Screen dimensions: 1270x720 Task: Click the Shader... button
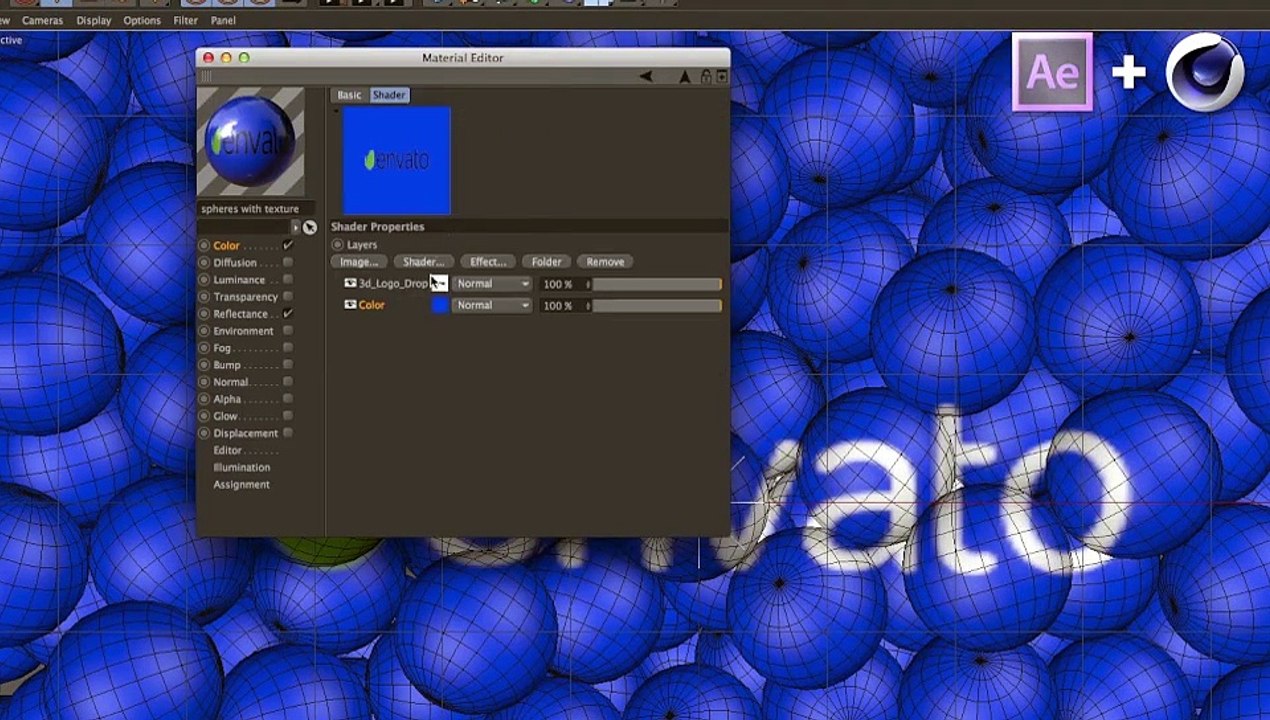point(424,262)
